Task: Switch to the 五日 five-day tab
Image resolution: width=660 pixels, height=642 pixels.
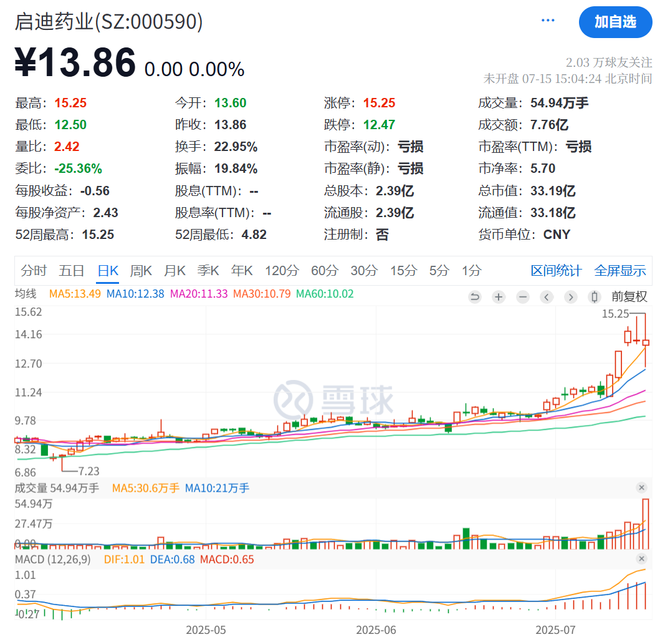Action: pos(71,271)
